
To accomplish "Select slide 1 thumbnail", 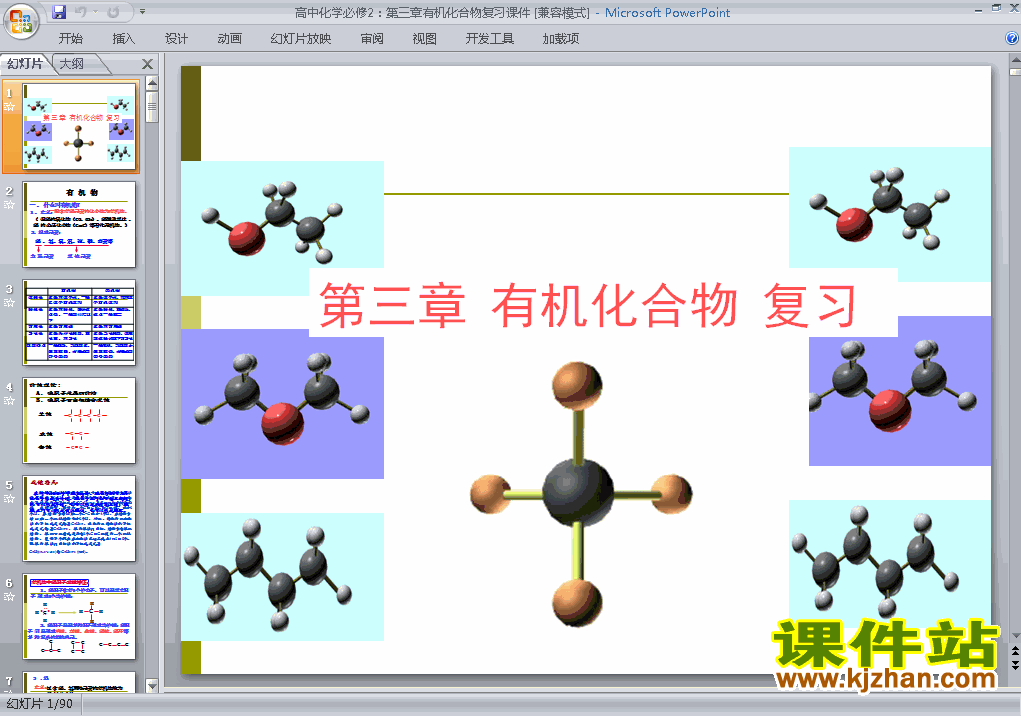I will [79, 127].
